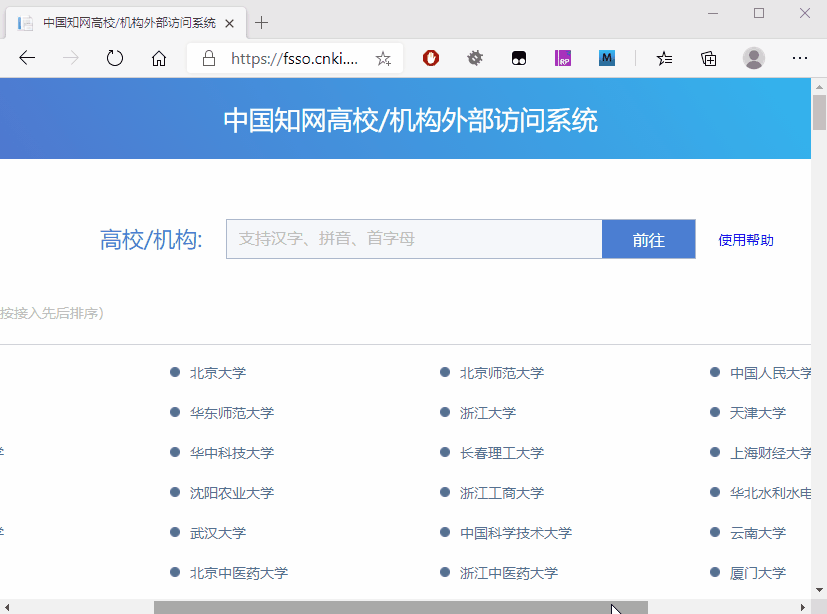Open 武汉大学 entry
The image size is (827, 614).
point(218,533)
